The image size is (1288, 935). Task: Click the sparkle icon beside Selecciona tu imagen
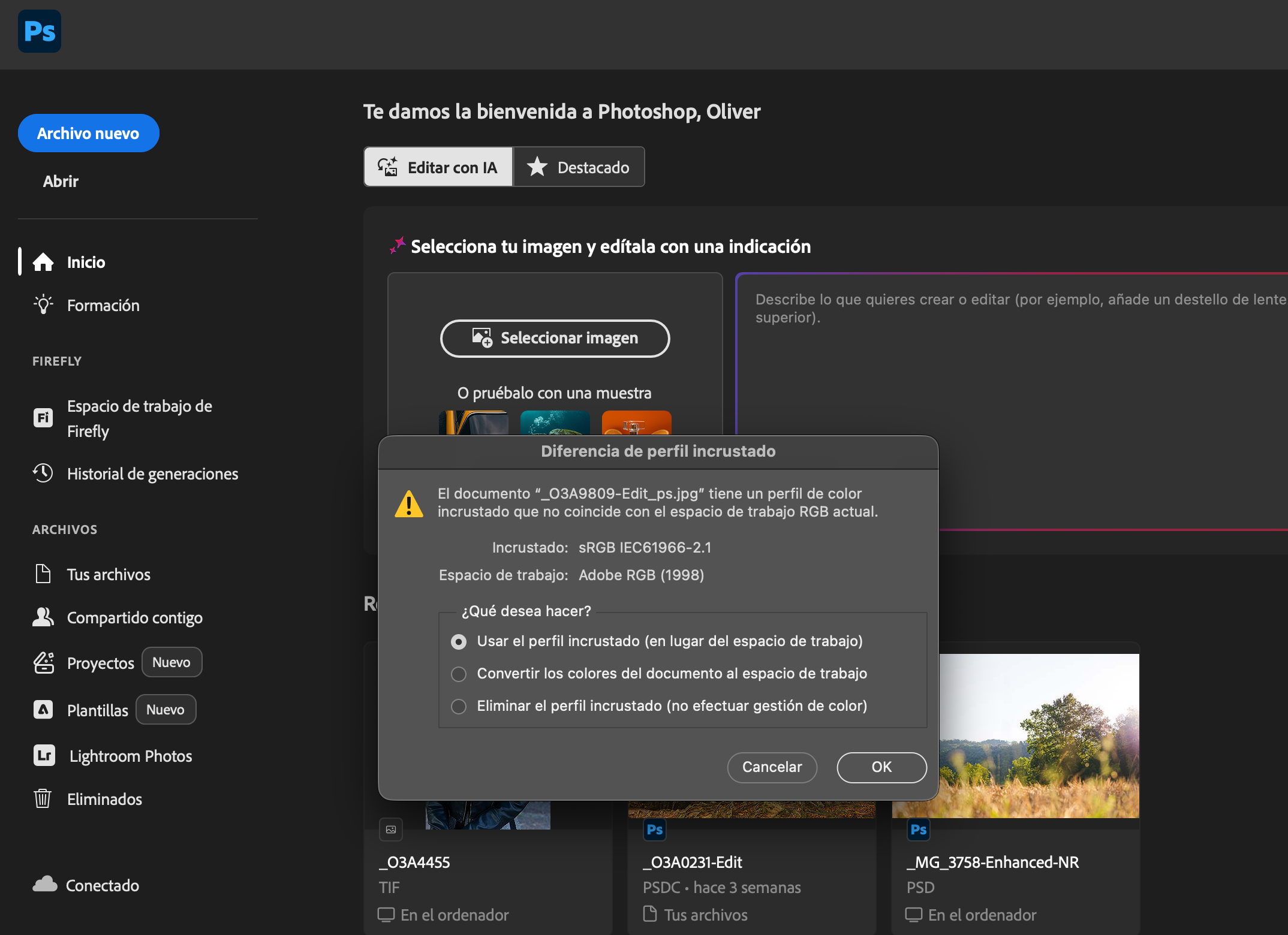[398, 245]
